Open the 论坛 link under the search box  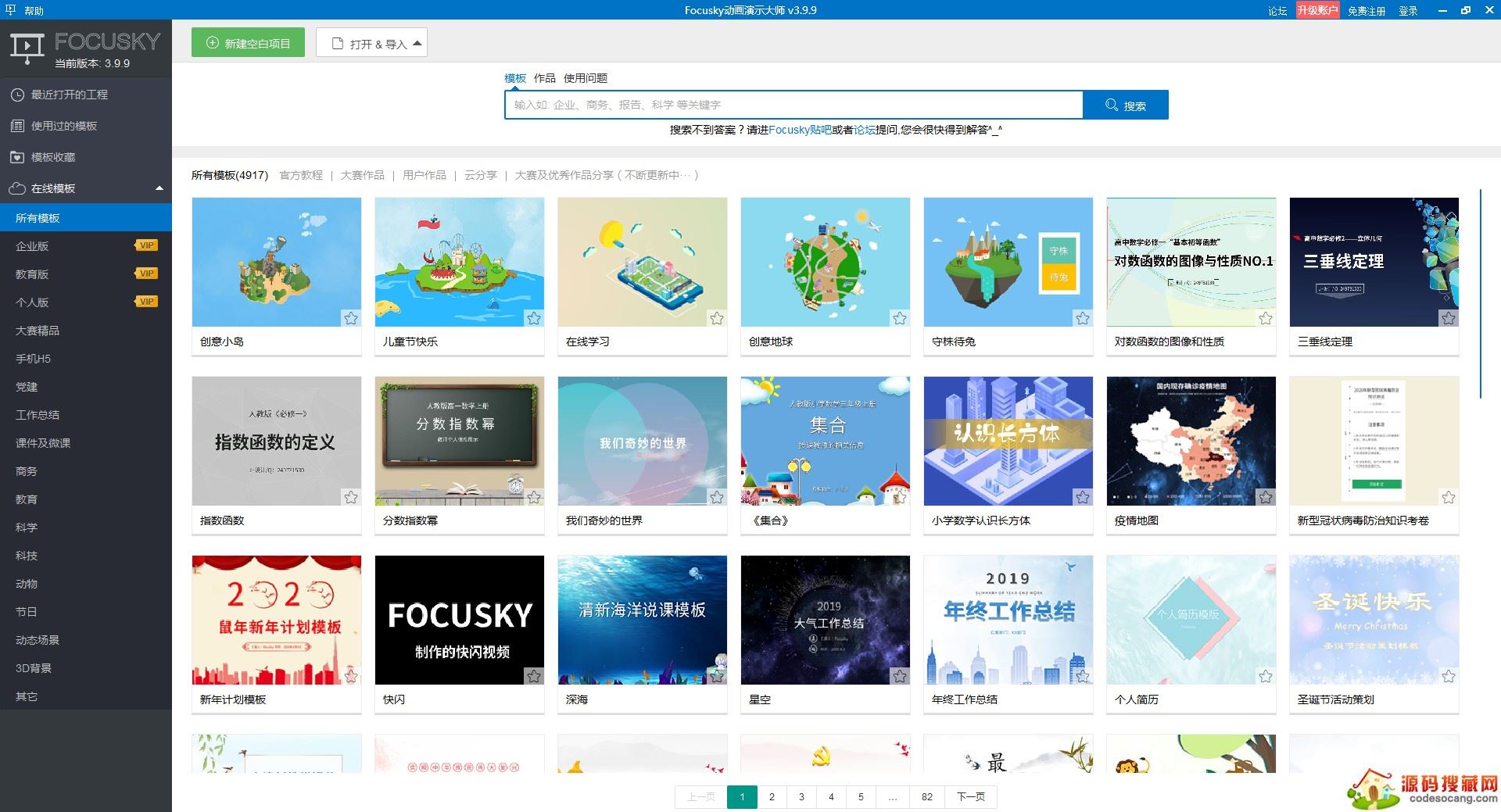point(865,130)
